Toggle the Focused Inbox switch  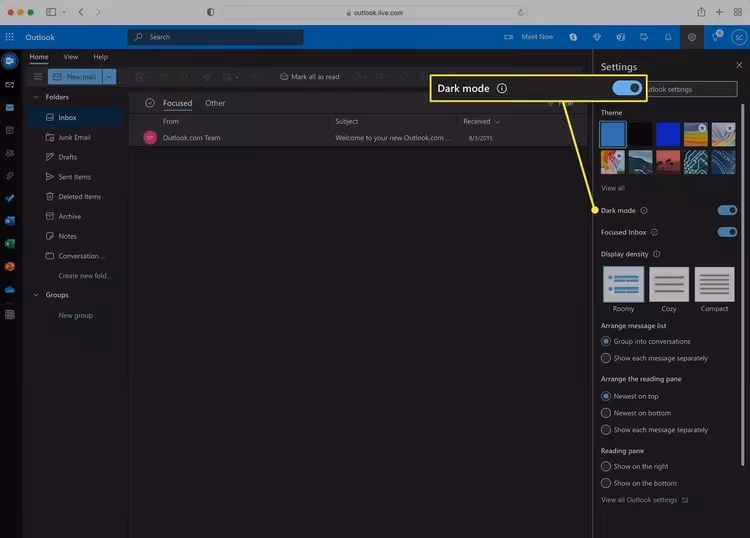pos(727,232)
